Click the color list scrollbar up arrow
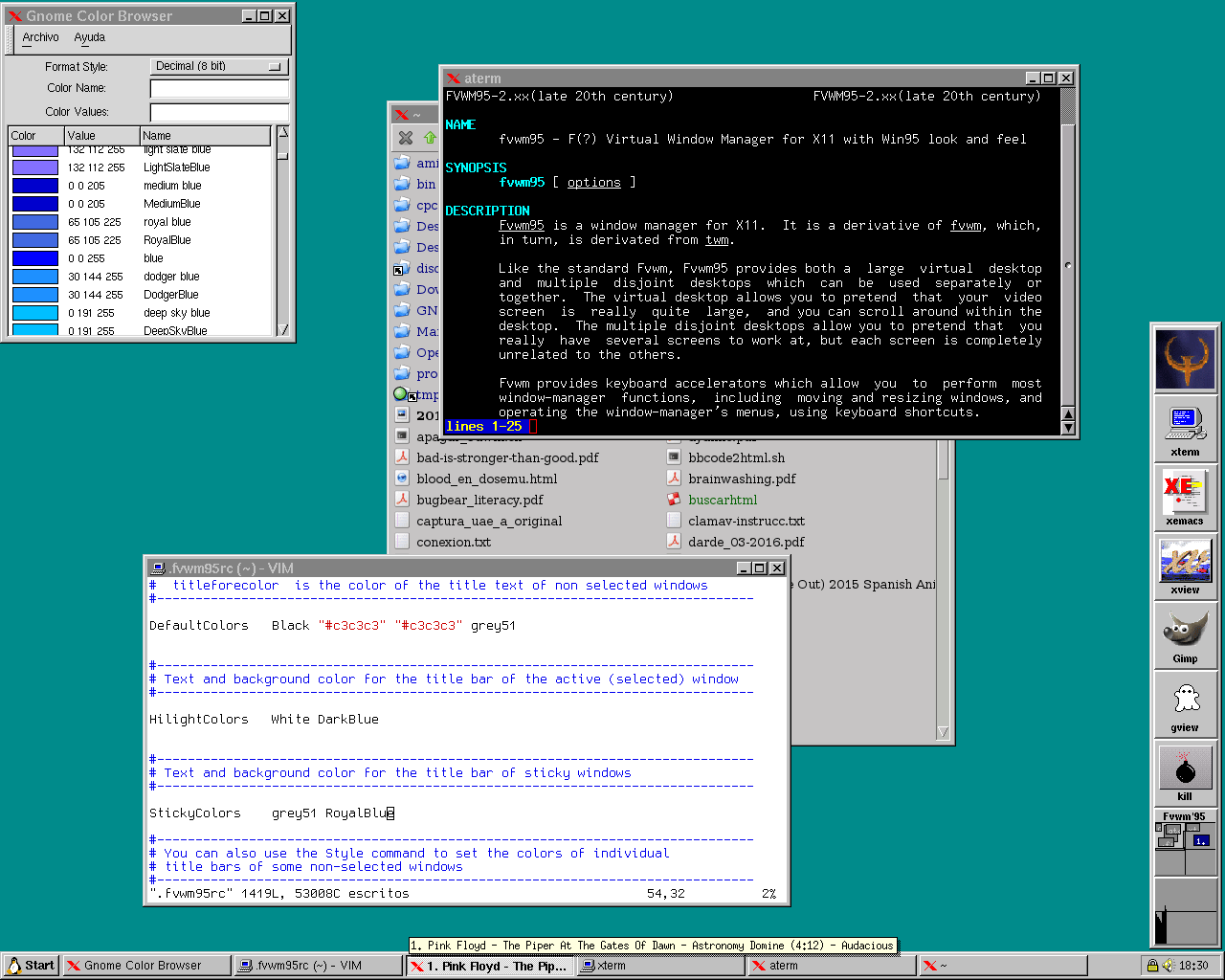 [x=282, y=133]
